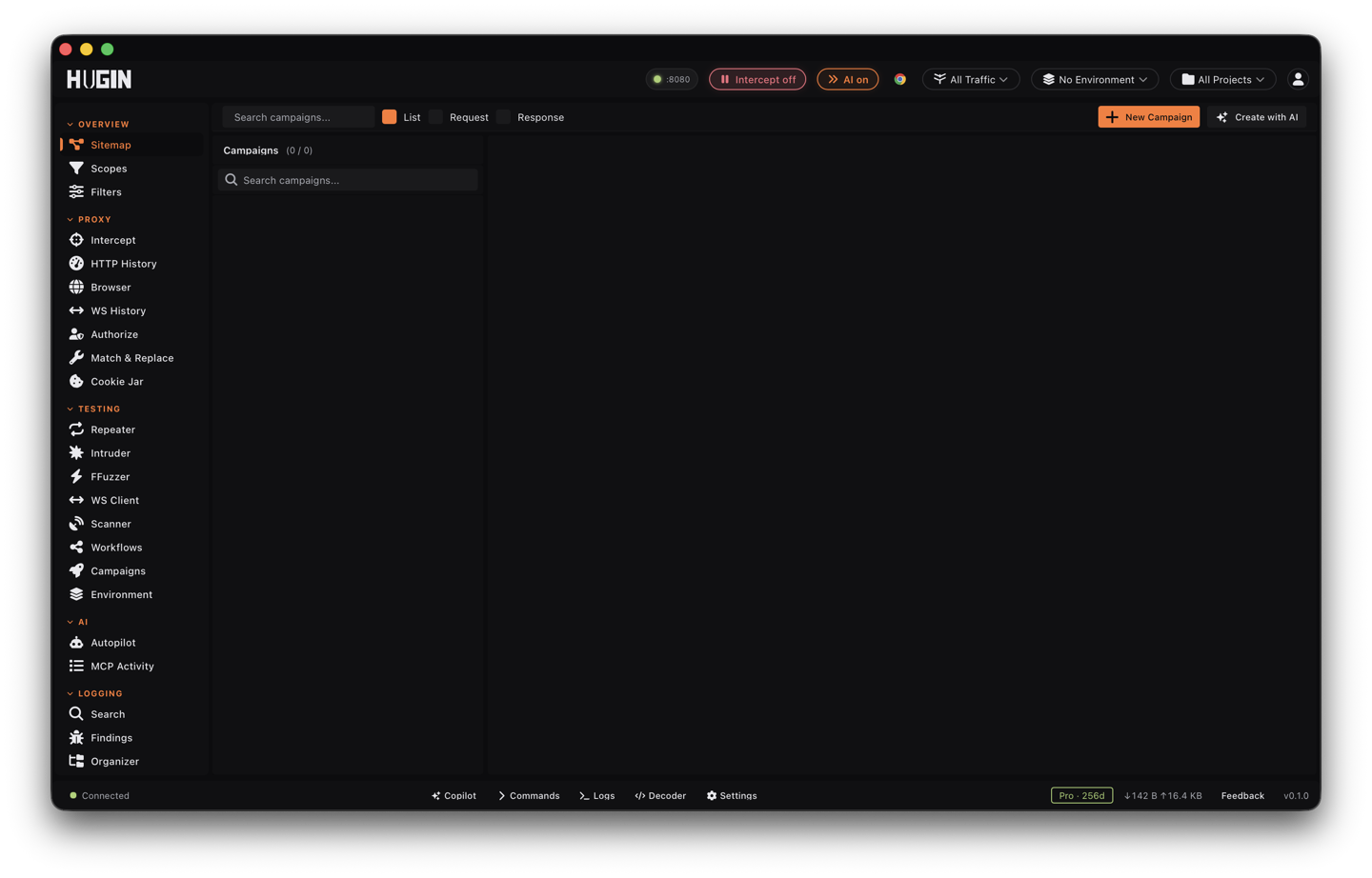Open the user profile icon
The height and width of the screenshot is (878, 1372).
(1298, 79)
